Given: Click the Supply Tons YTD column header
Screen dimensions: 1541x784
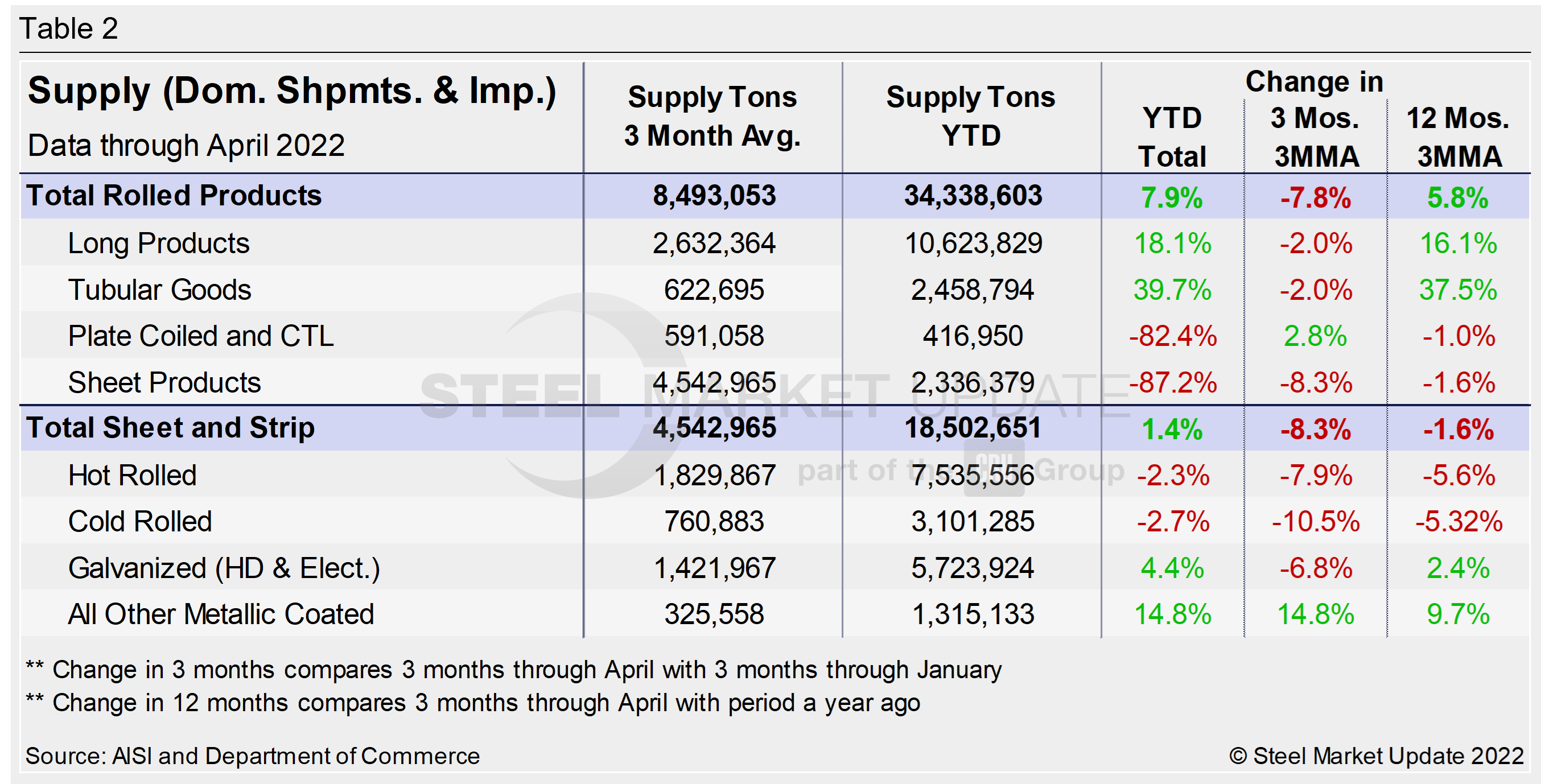Looking at the screenshot, I should click(970, 116).
